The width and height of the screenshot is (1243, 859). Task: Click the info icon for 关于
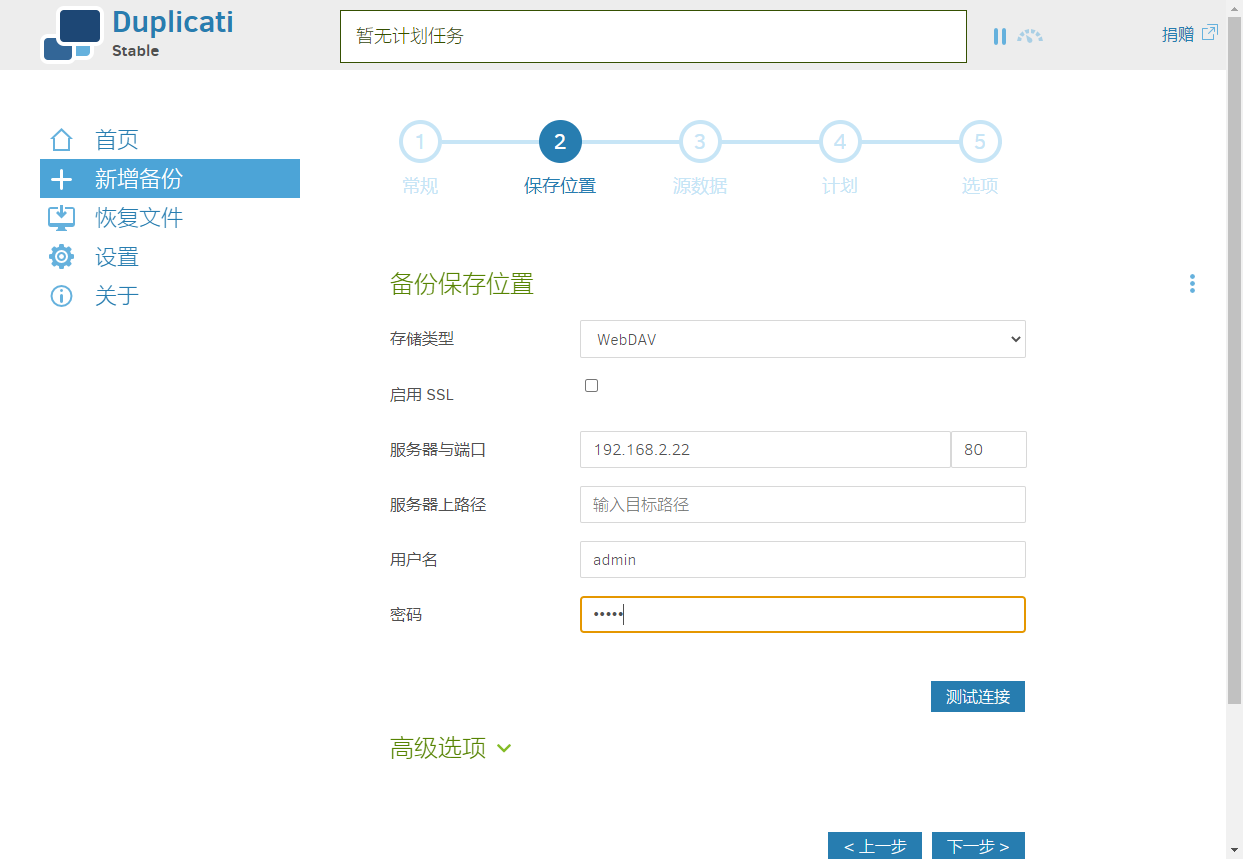click(62, 296)
